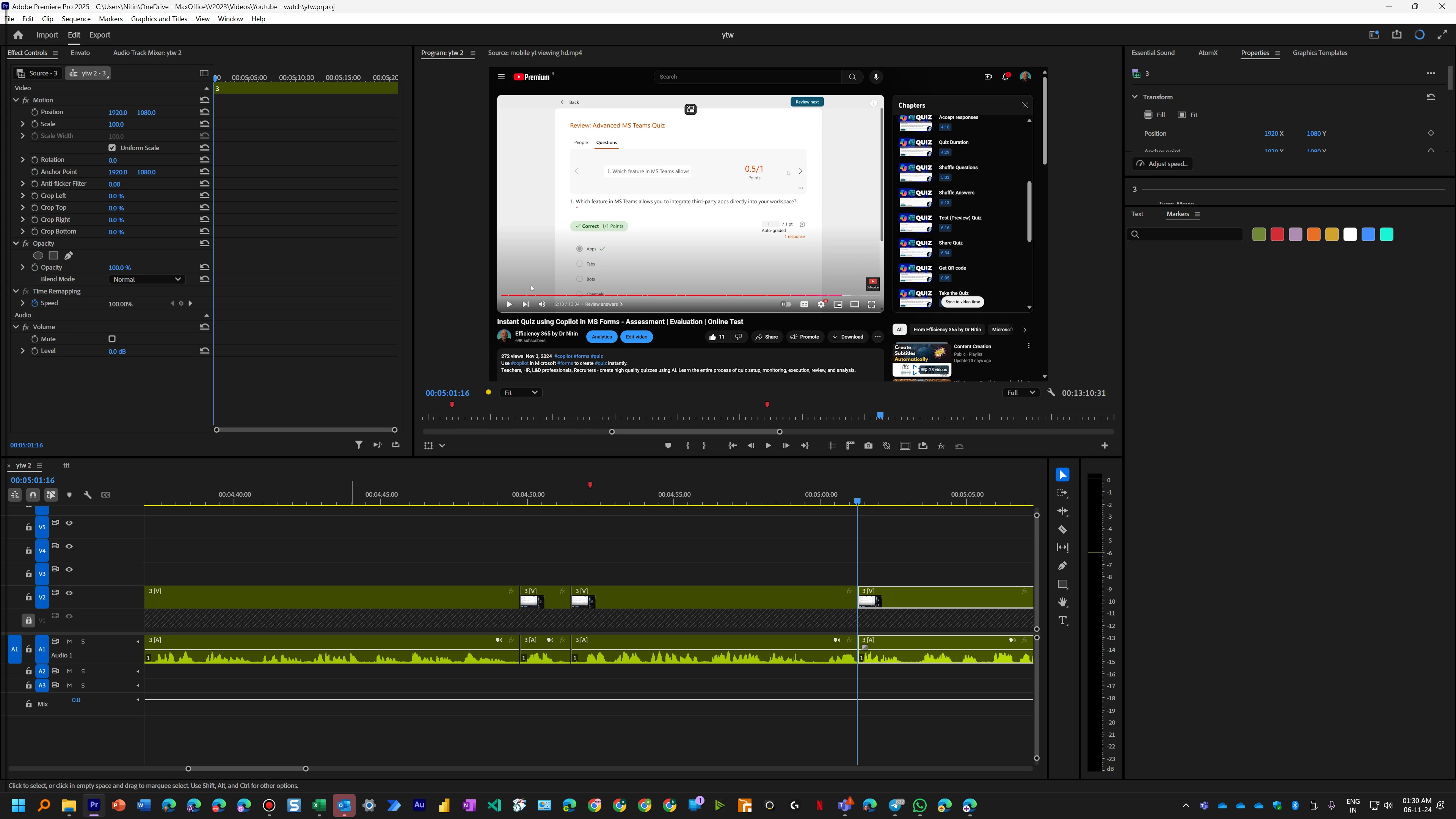Screen dimensions: 1456x819
Task: Enable the Mute checkbox under Volume
Action: click(112, 339)
